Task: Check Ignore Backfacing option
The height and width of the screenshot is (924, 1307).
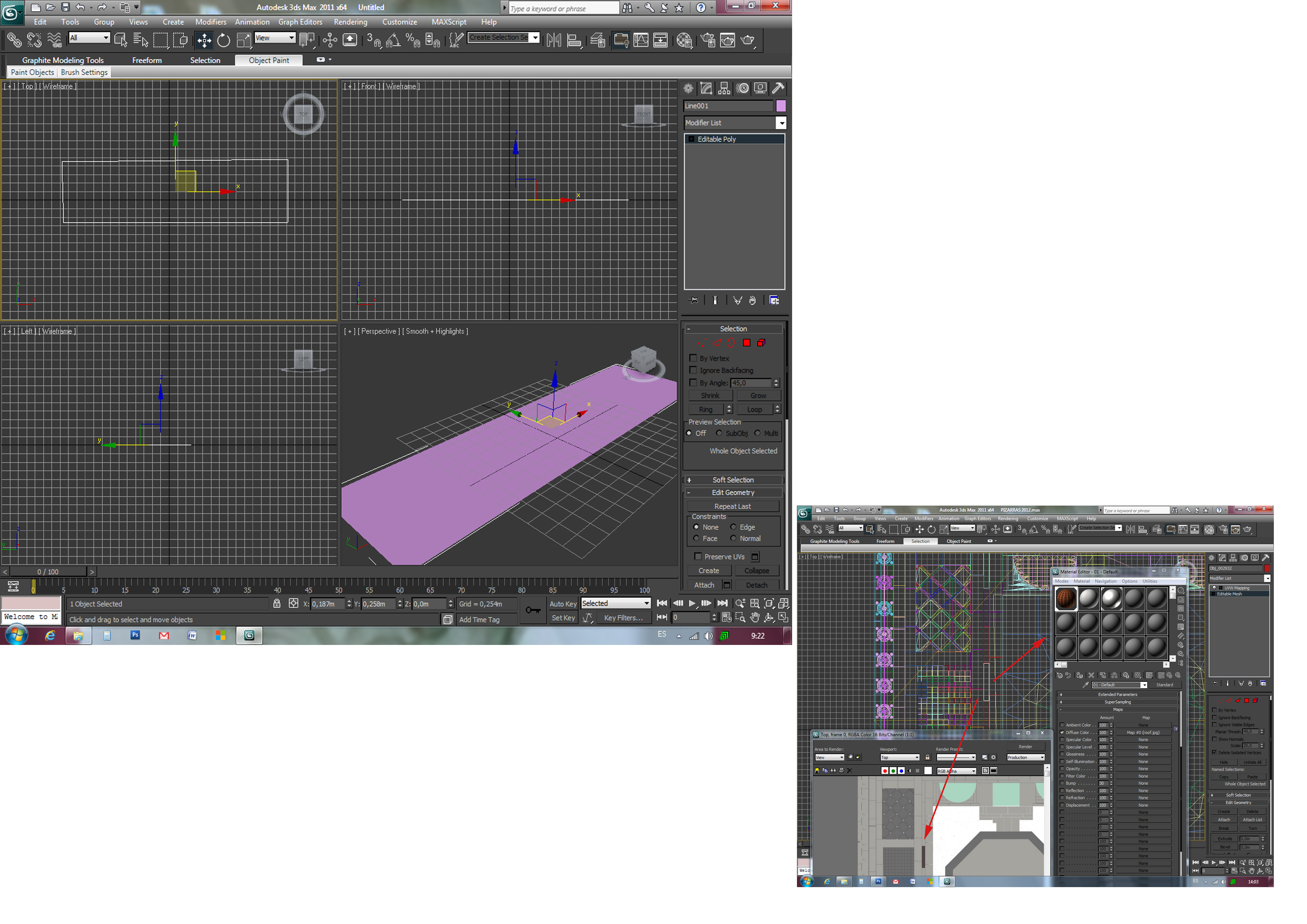Action: pos(693,370)
